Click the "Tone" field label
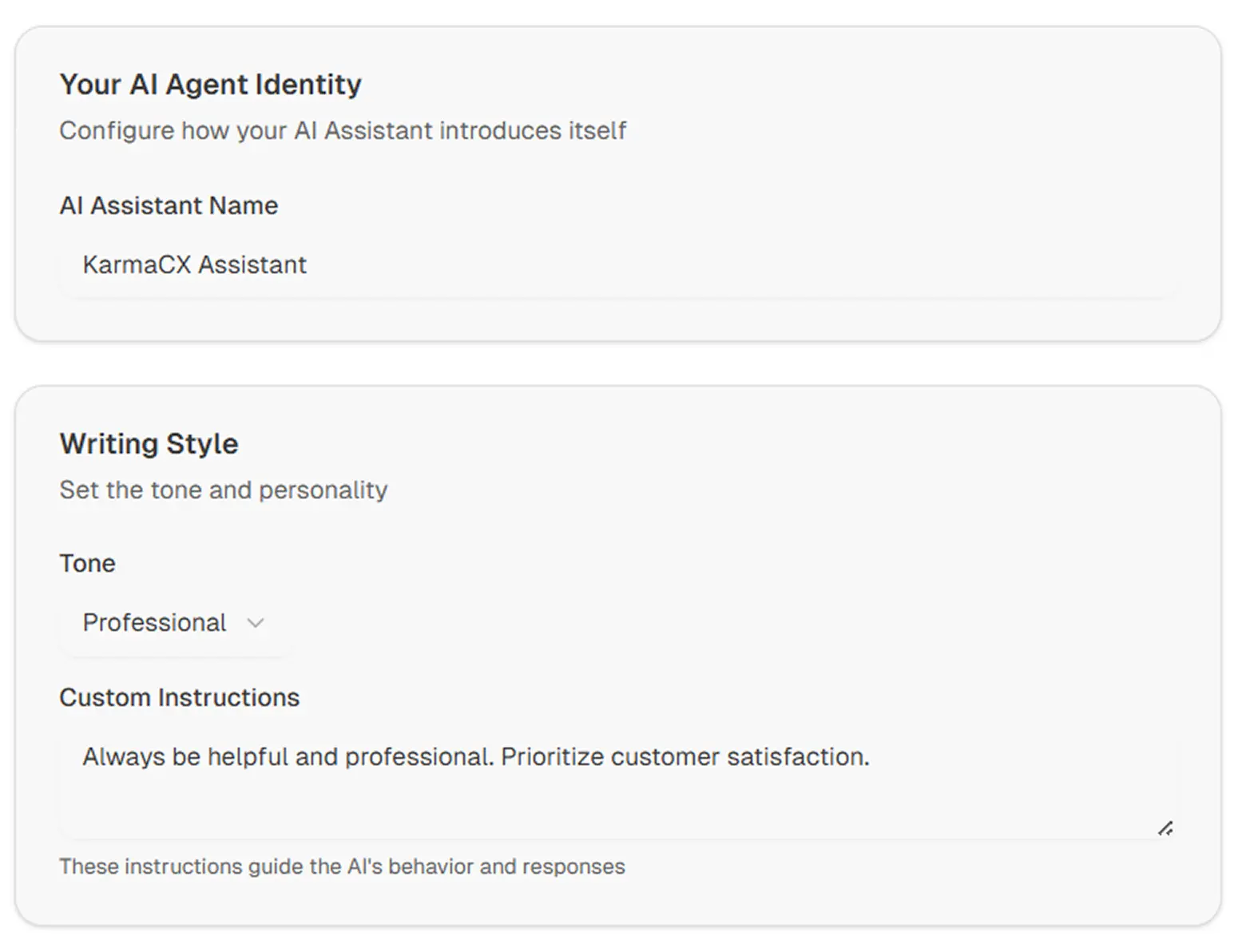 [x=87, y=564]
